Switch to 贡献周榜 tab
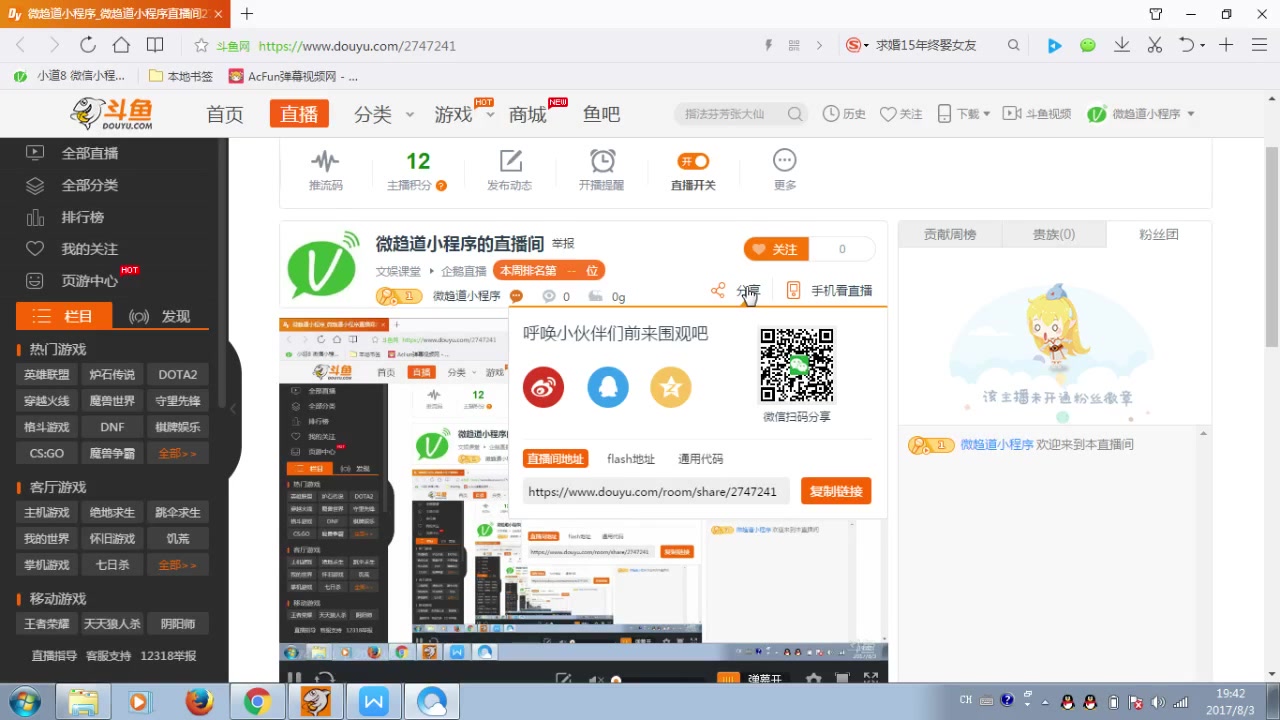This screenshot has width=1280, height=720. point(950,235)
